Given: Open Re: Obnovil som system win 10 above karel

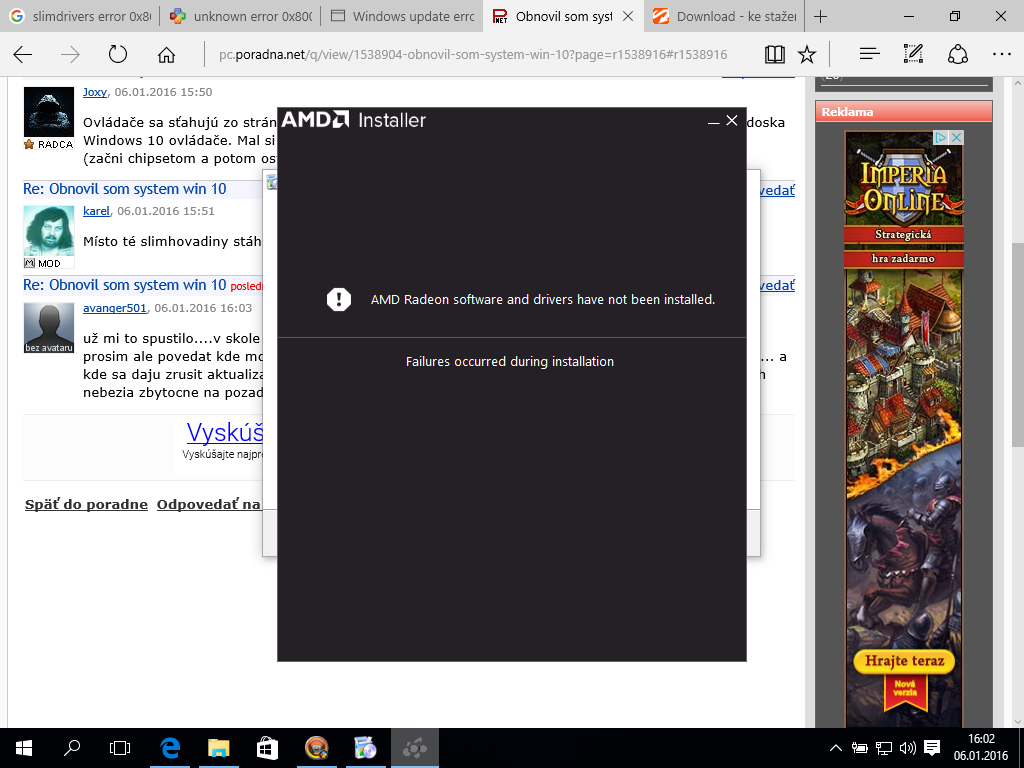Looking at the screenshot, I should pyautogui.click(x=125, y=189).
